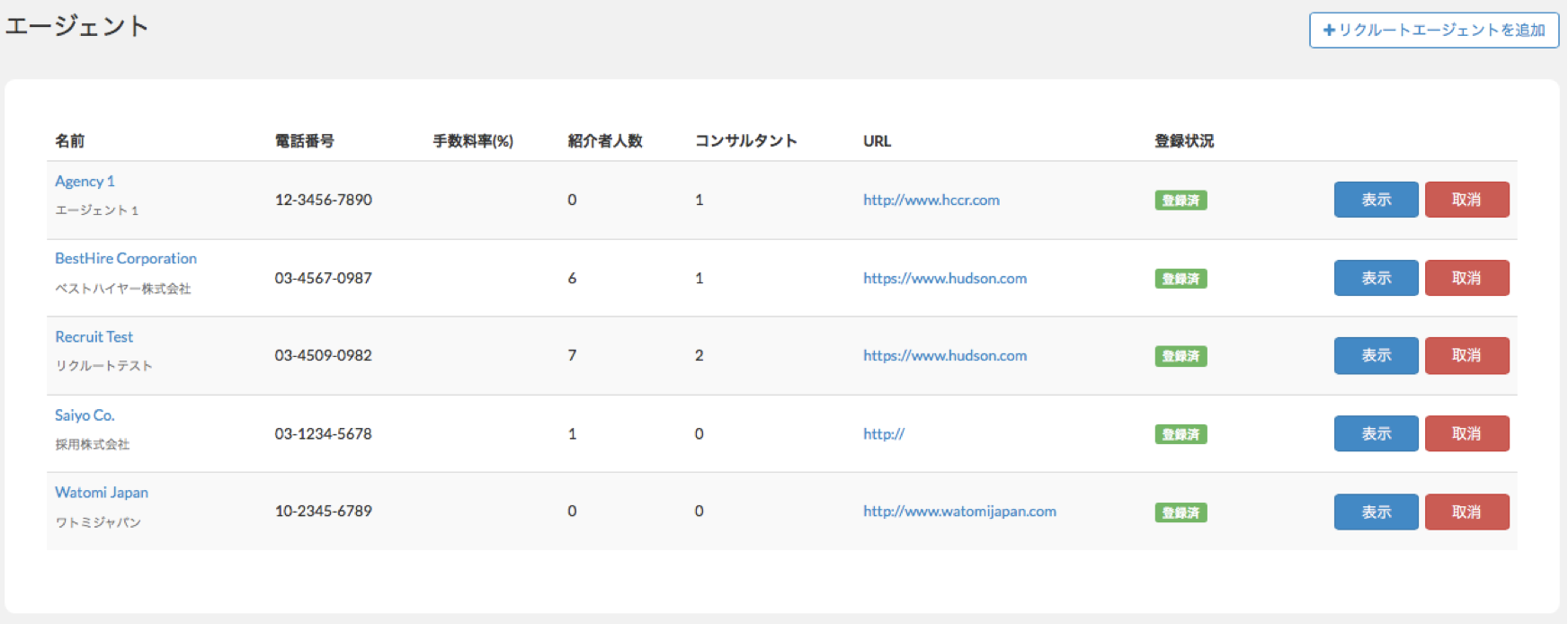Click 表示 in the Recruit Test row
This screenshot has width=1568, height=624.
pyautogui.click(x=1375, y=355)
